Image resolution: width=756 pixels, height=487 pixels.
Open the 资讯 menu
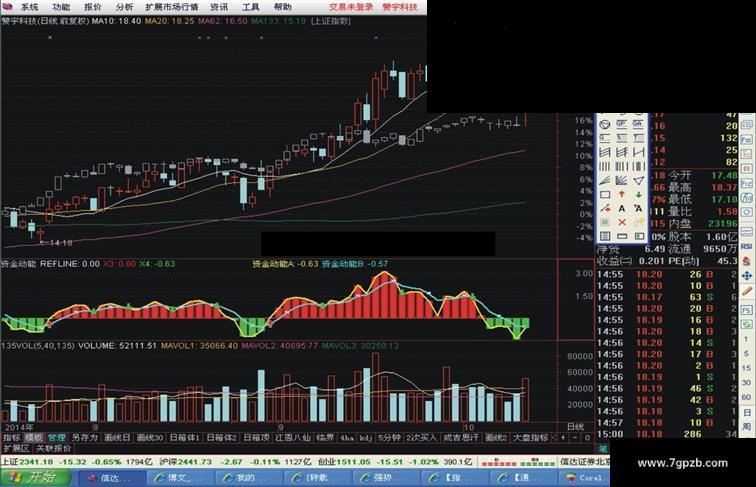click(x=219, y=7)
